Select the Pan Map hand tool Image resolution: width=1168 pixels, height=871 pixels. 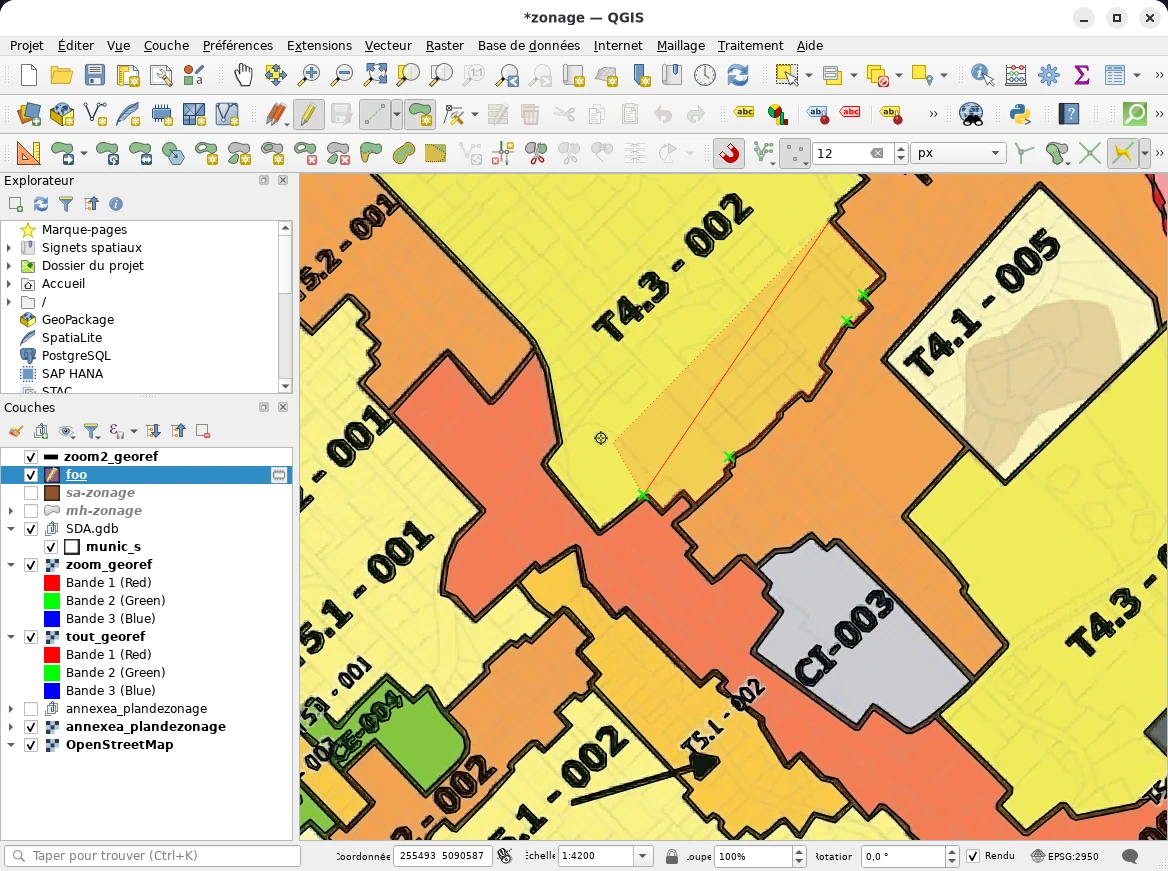(243, 75)
